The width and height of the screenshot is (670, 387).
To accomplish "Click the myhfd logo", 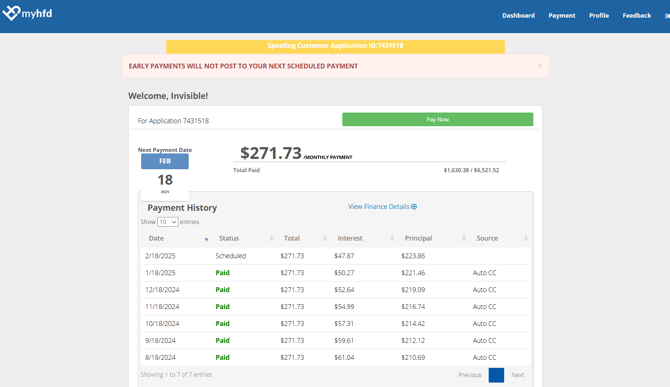I will click(27, 13).
